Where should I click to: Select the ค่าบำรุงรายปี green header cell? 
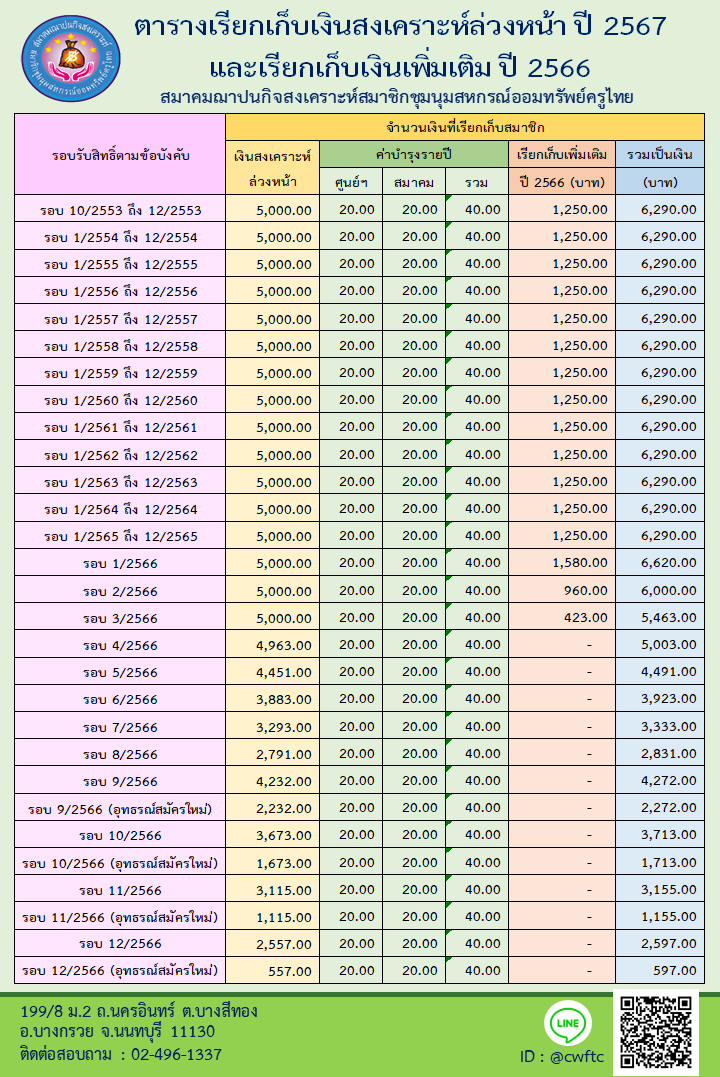[x=414, y=155]
